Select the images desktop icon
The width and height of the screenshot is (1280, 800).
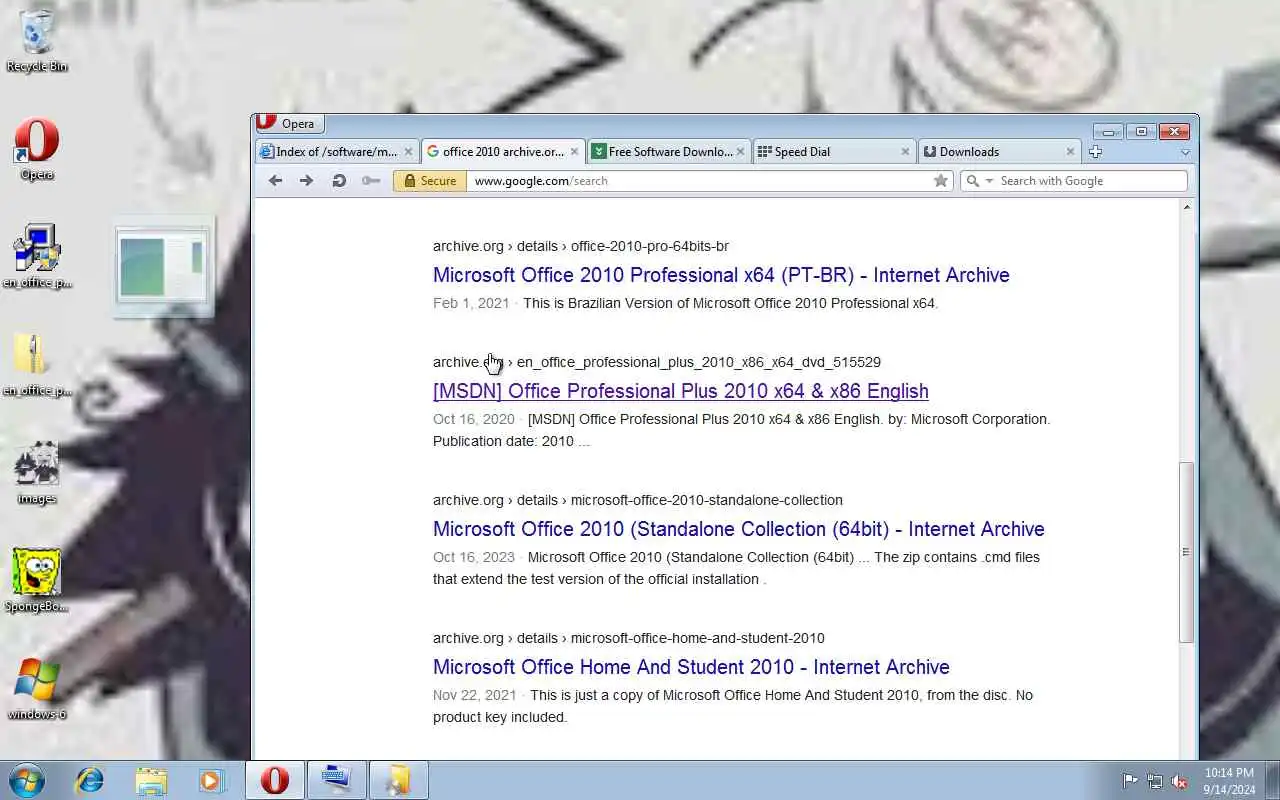[x=37, y=473]
